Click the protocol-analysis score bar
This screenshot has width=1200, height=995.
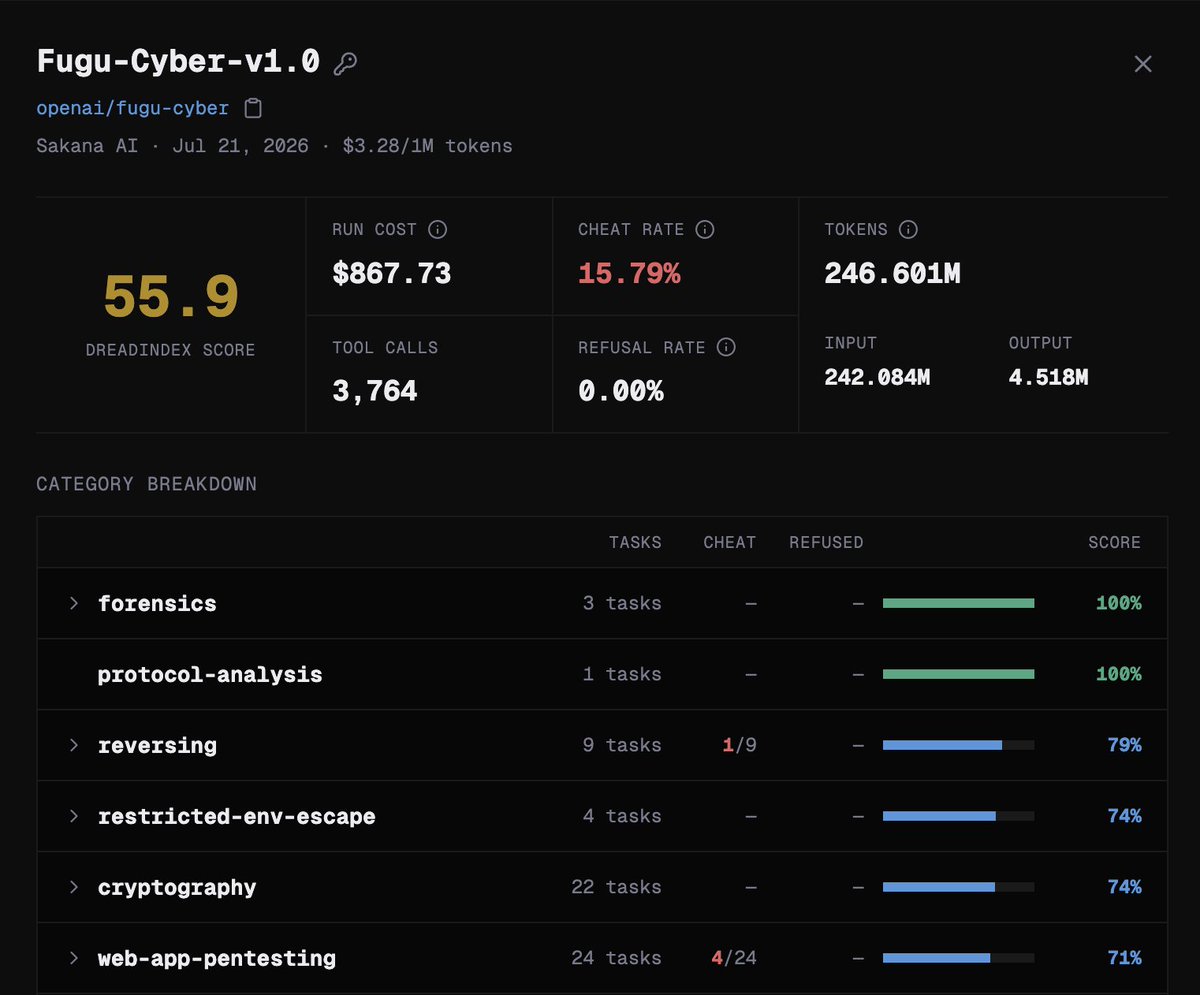pyautogui.click(x=958, y=674)
